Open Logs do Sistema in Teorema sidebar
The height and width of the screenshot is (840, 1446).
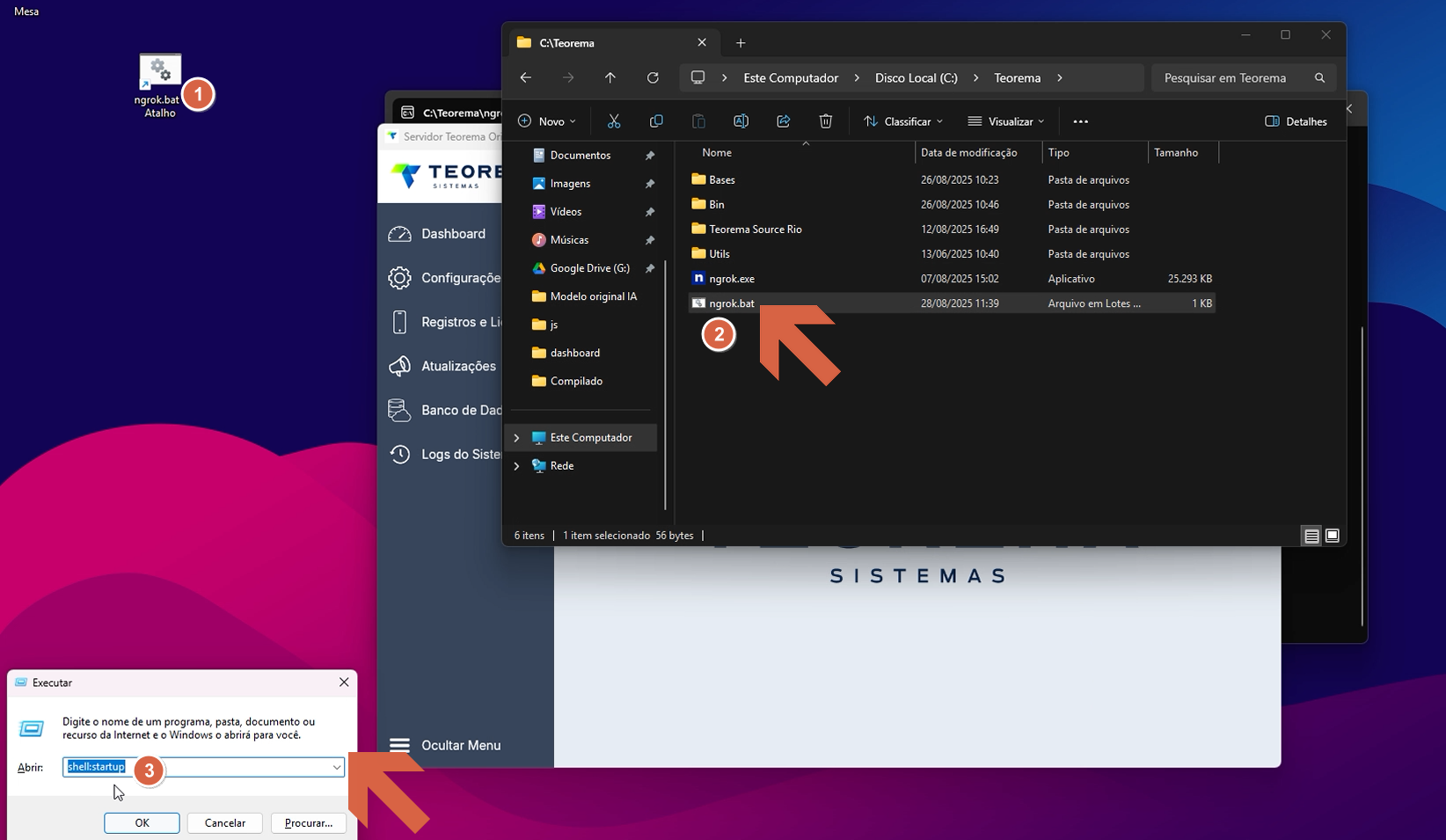[x=444, y=454]
